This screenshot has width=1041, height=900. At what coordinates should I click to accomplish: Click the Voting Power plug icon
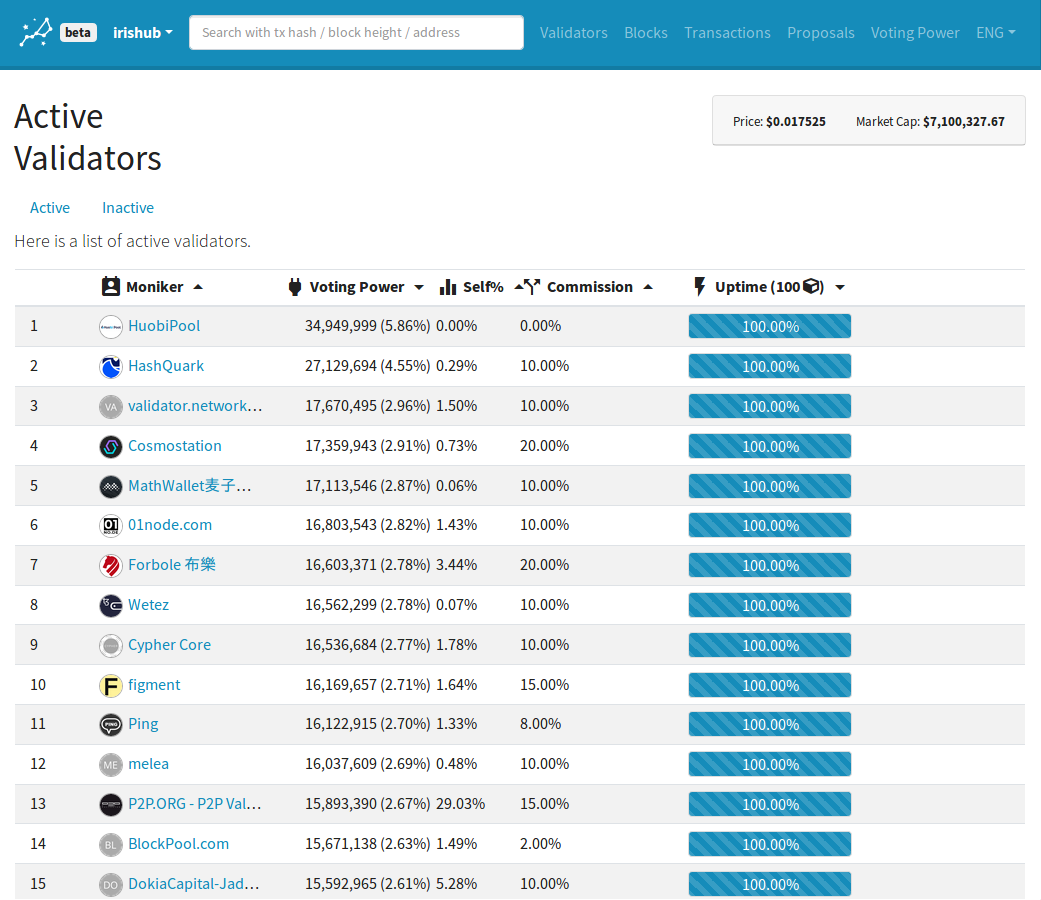click(x=295, y=287)
